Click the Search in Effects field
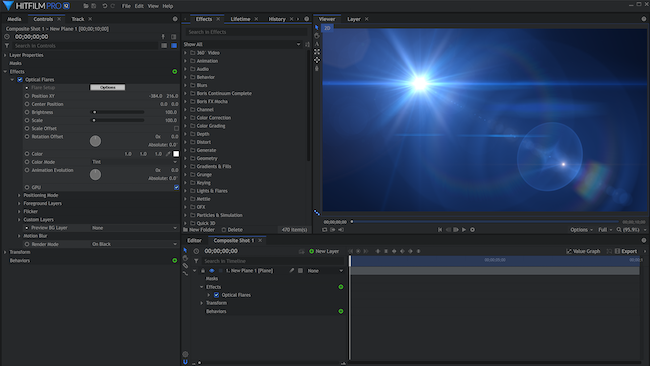The height and width of the screenshot is (366, 650). click(x=247, y=32)
